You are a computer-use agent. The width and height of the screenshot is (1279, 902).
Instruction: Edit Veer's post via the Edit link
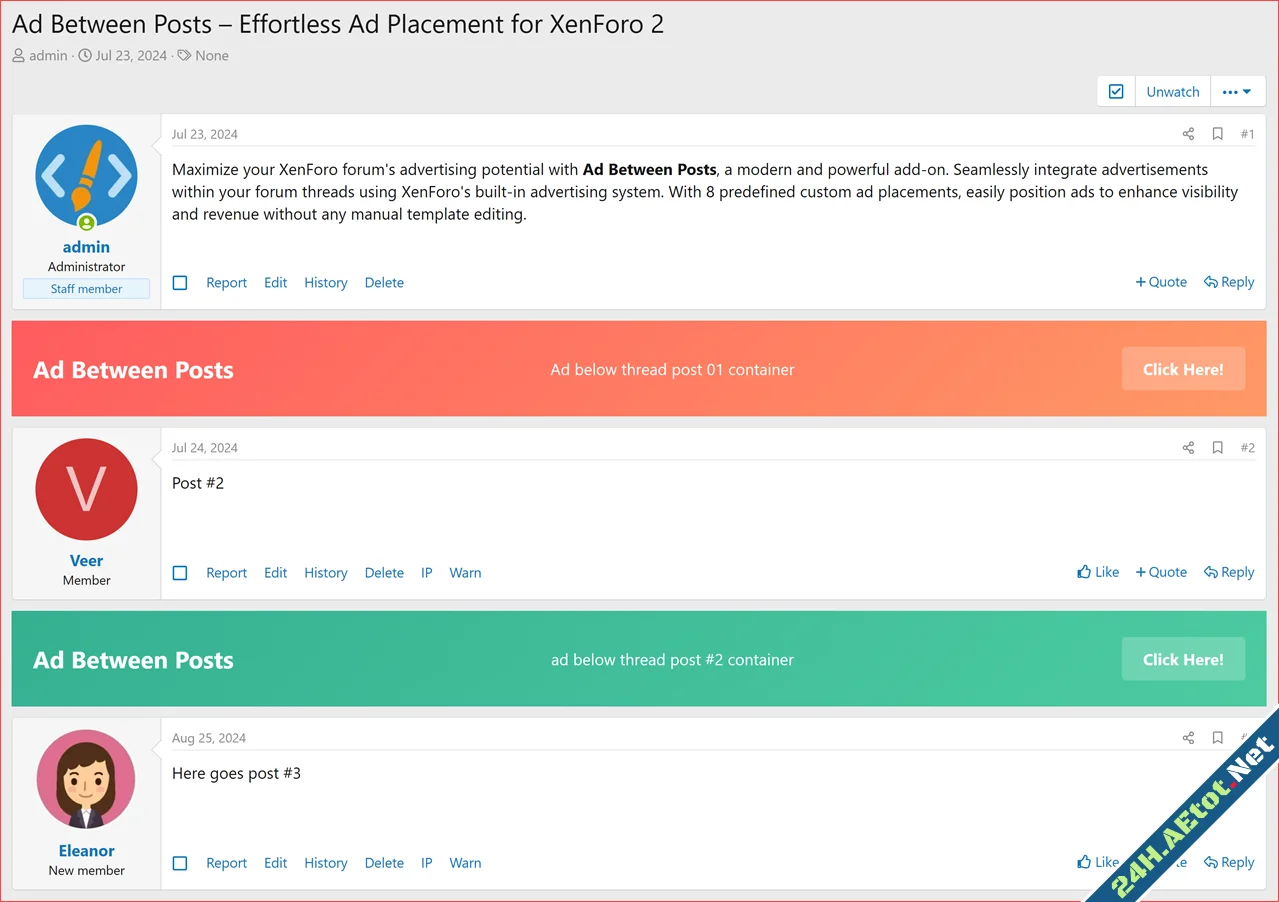[275, 572]
